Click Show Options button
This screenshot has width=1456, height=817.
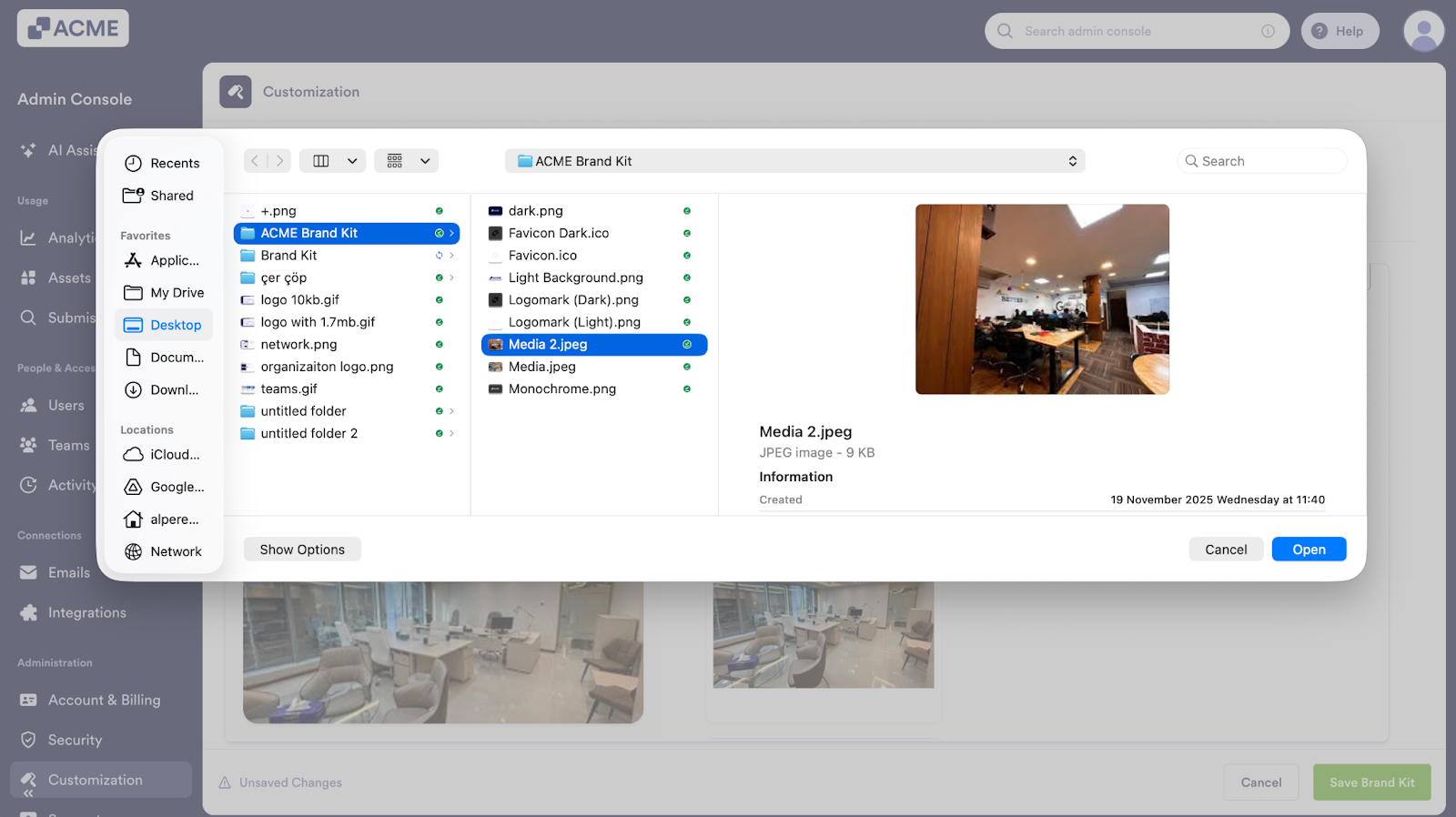302,550
